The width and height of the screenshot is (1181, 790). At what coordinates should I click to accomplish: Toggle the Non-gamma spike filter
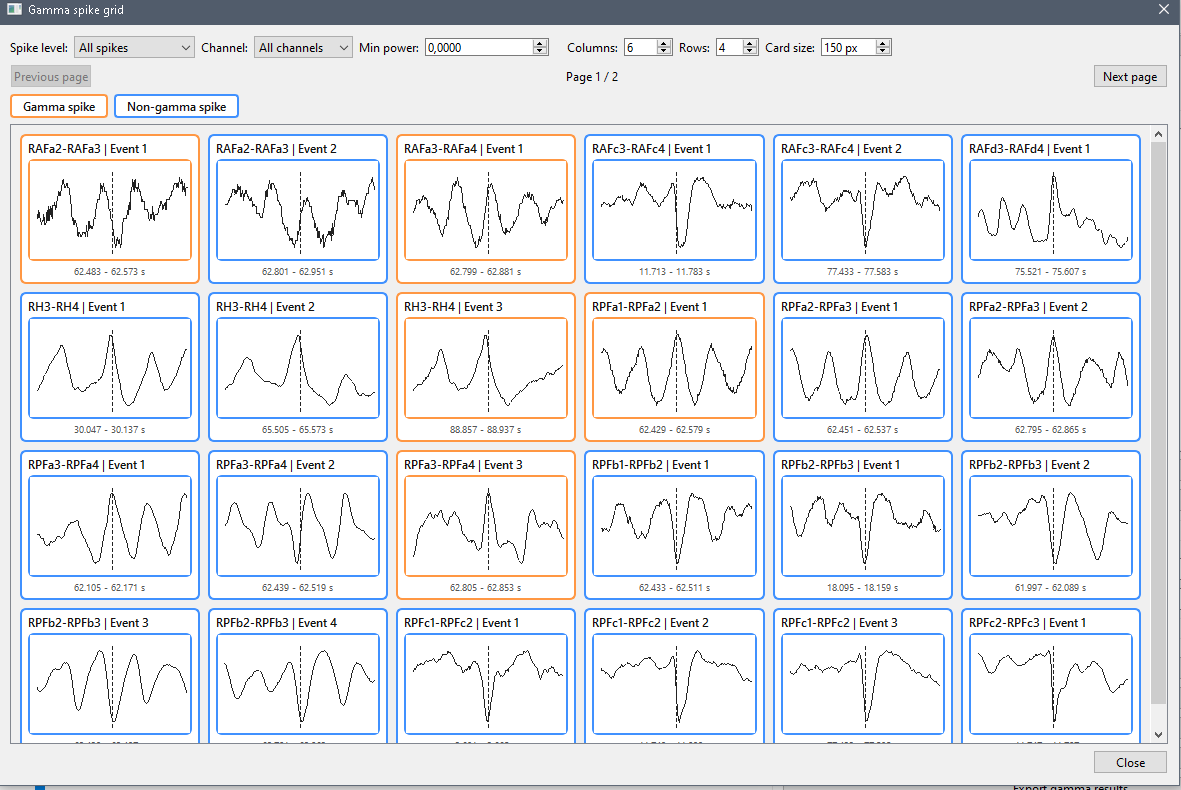coord(176,106)
